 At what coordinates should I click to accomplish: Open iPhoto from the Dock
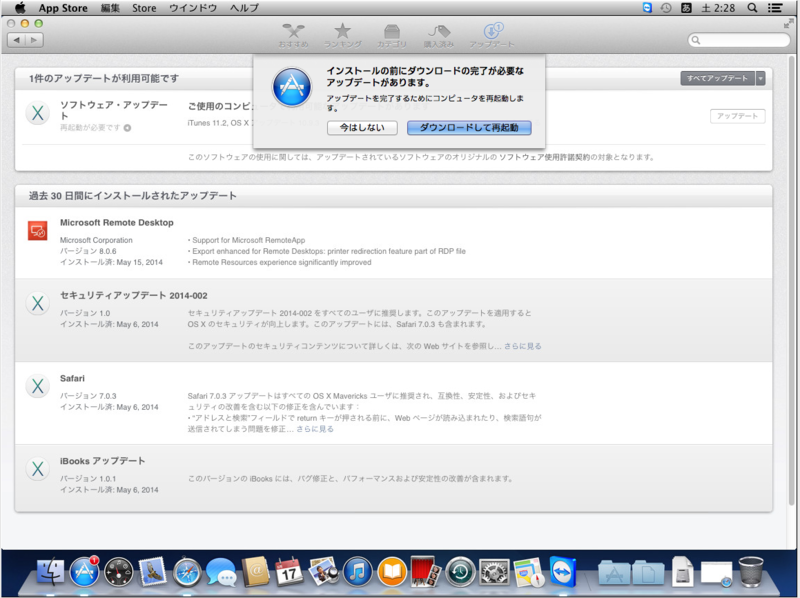[x=323, y=571]
